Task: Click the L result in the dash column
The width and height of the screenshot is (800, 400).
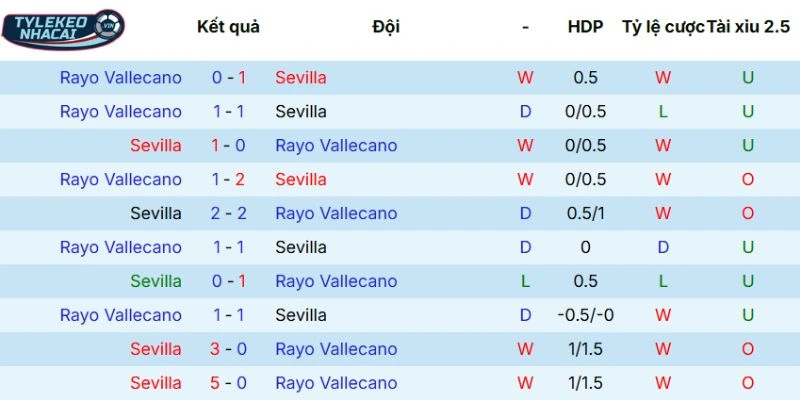Action: [525, 281]
